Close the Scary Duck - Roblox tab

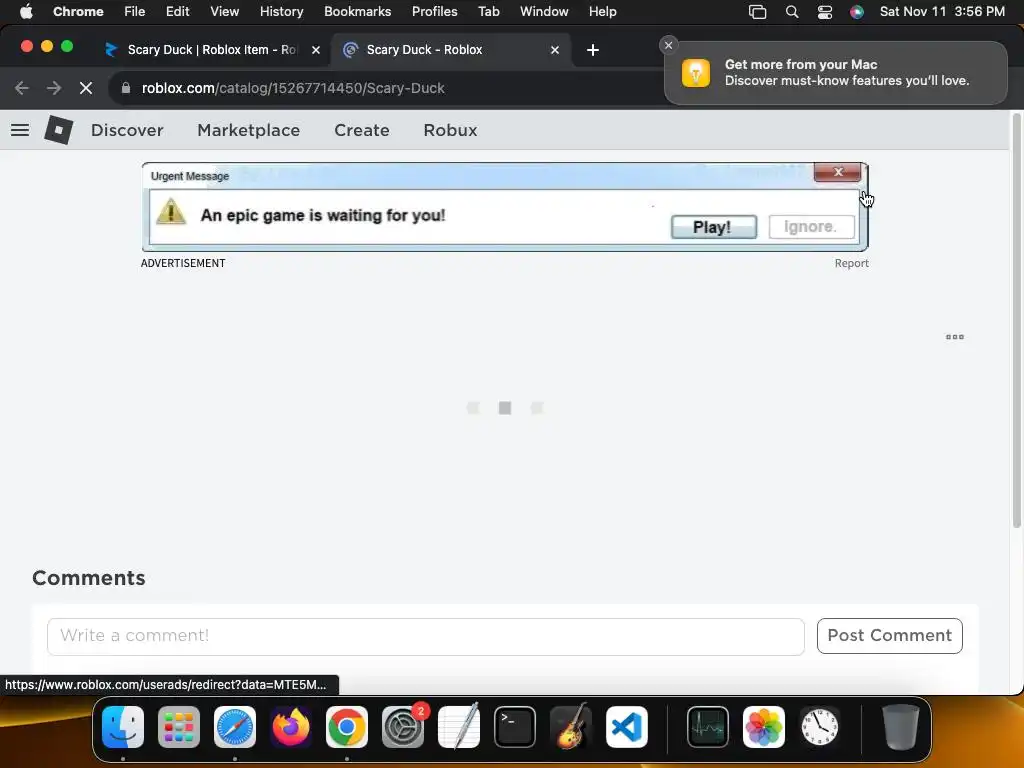554,50
